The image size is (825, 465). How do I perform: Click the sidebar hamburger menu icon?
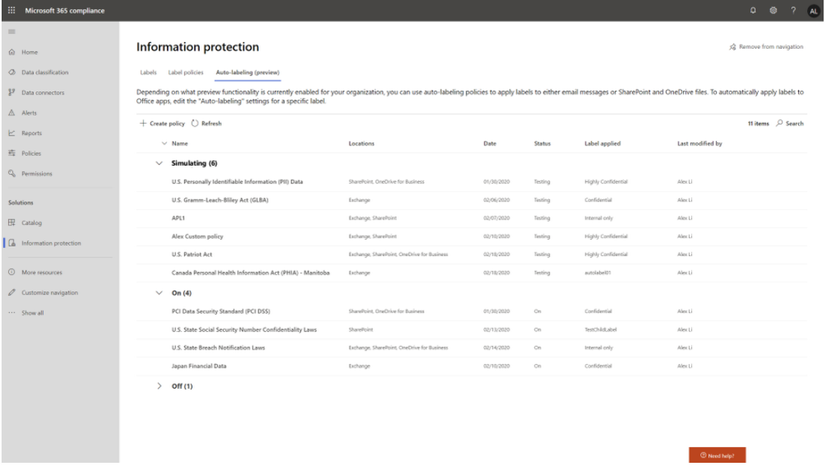click(12, 32)
